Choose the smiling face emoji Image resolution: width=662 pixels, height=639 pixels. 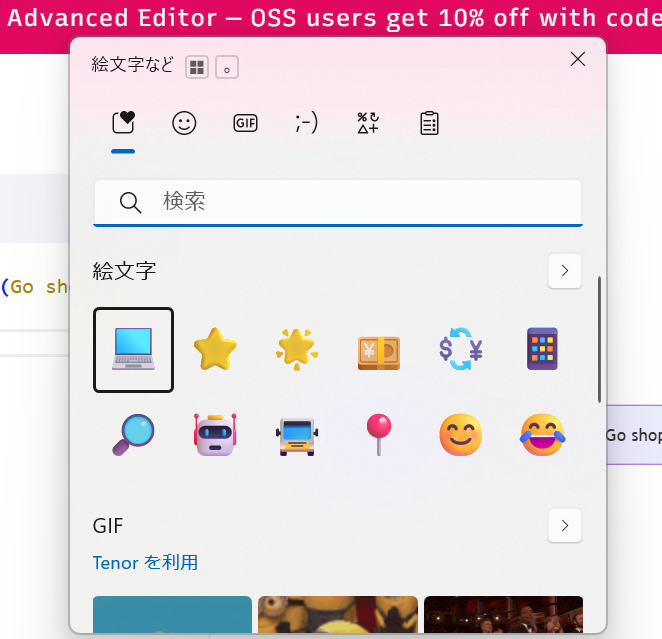pyautogui.click(x=461, y=435)
